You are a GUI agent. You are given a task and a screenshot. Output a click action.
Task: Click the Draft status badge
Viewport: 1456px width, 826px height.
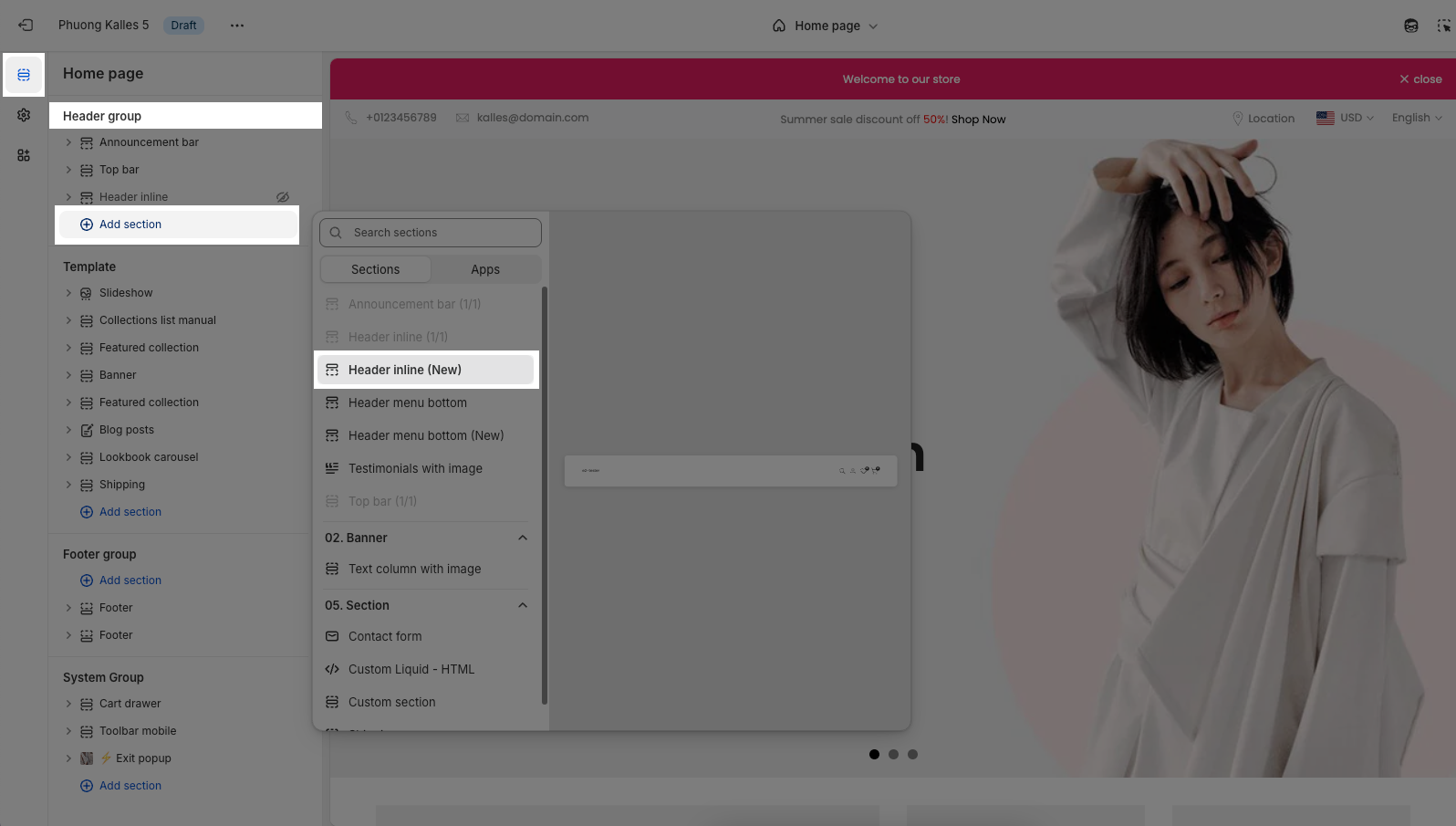tap(183, 26)
